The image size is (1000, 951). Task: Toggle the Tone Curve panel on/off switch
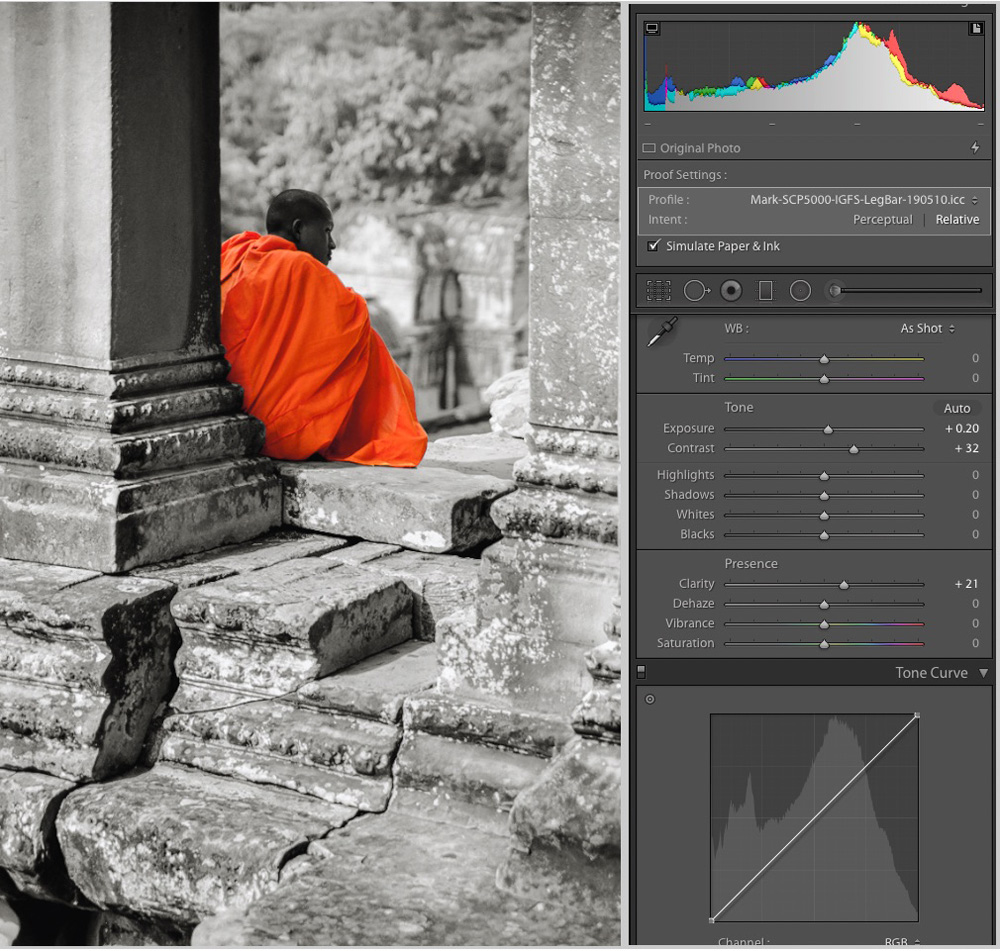click(x=641, y=672)
